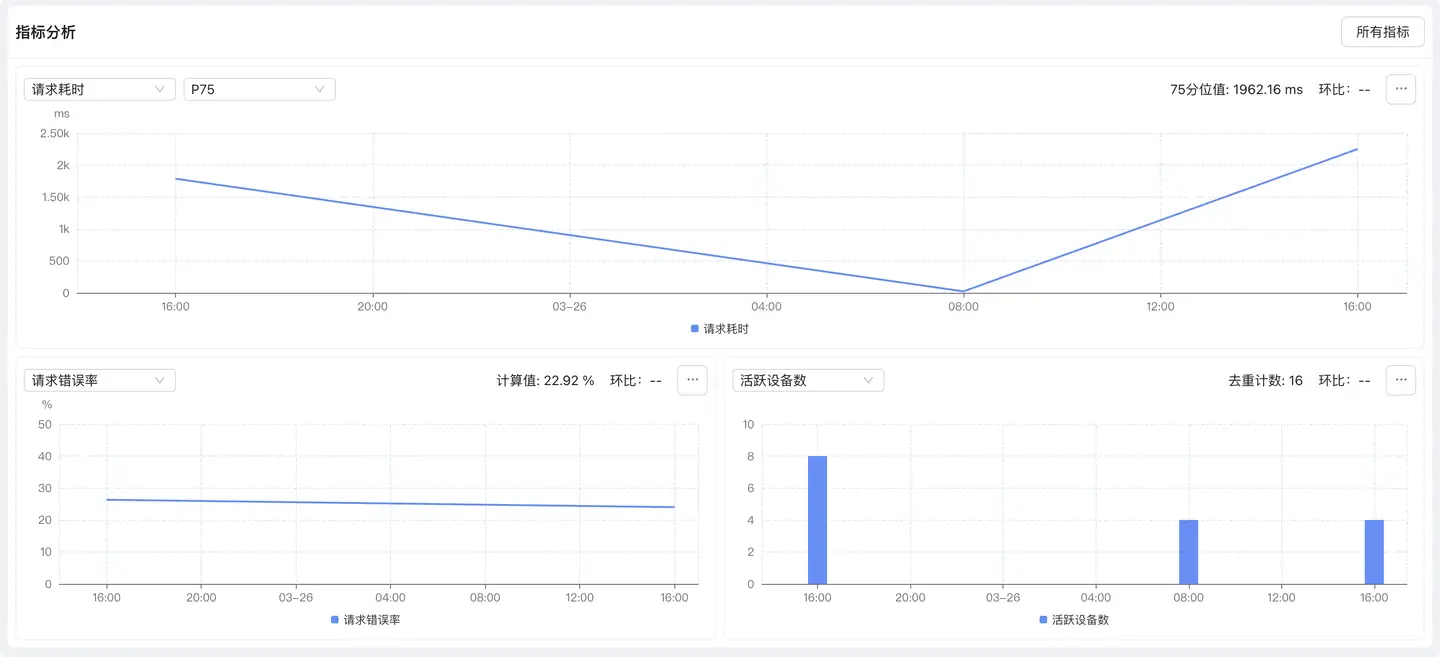Expand the P75 percentile dropdown
The width and height of the screenshot is (1440, 657).
coord(258,89)
